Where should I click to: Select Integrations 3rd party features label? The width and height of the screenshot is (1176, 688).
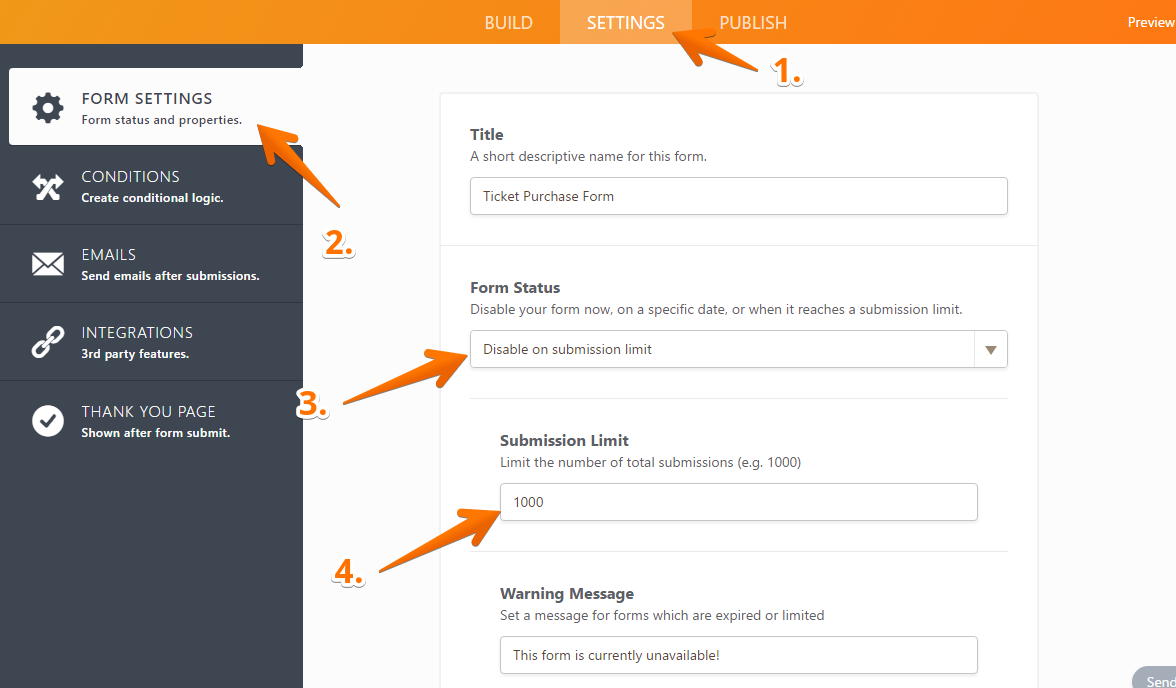pos(135,353)
